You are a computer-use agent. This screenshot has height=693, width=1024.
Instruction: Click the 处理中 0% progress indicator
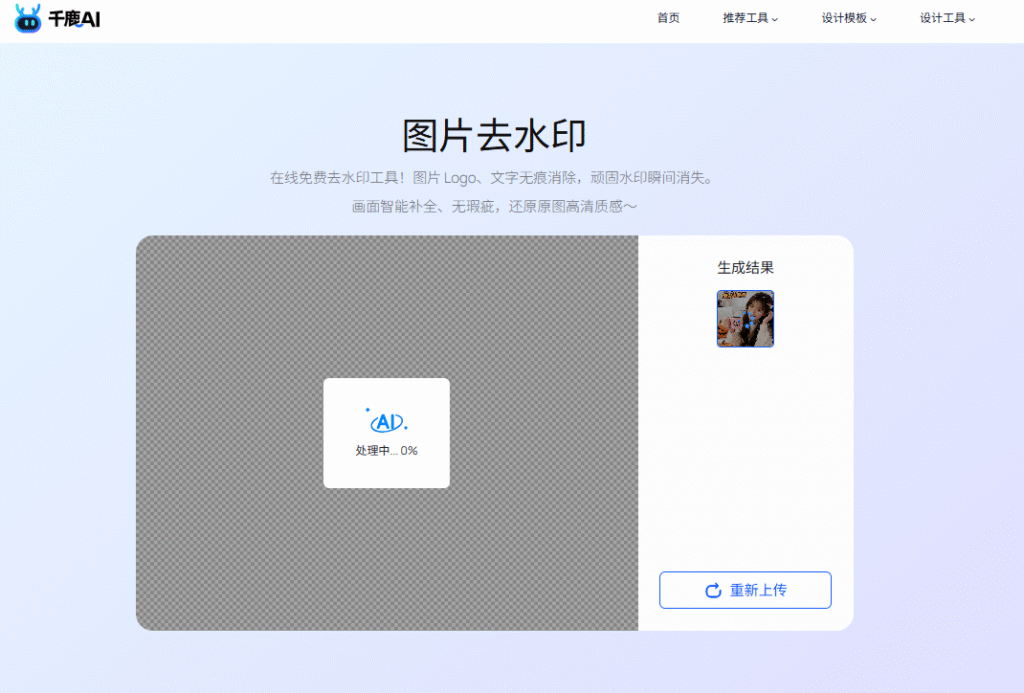click(386, 450)
